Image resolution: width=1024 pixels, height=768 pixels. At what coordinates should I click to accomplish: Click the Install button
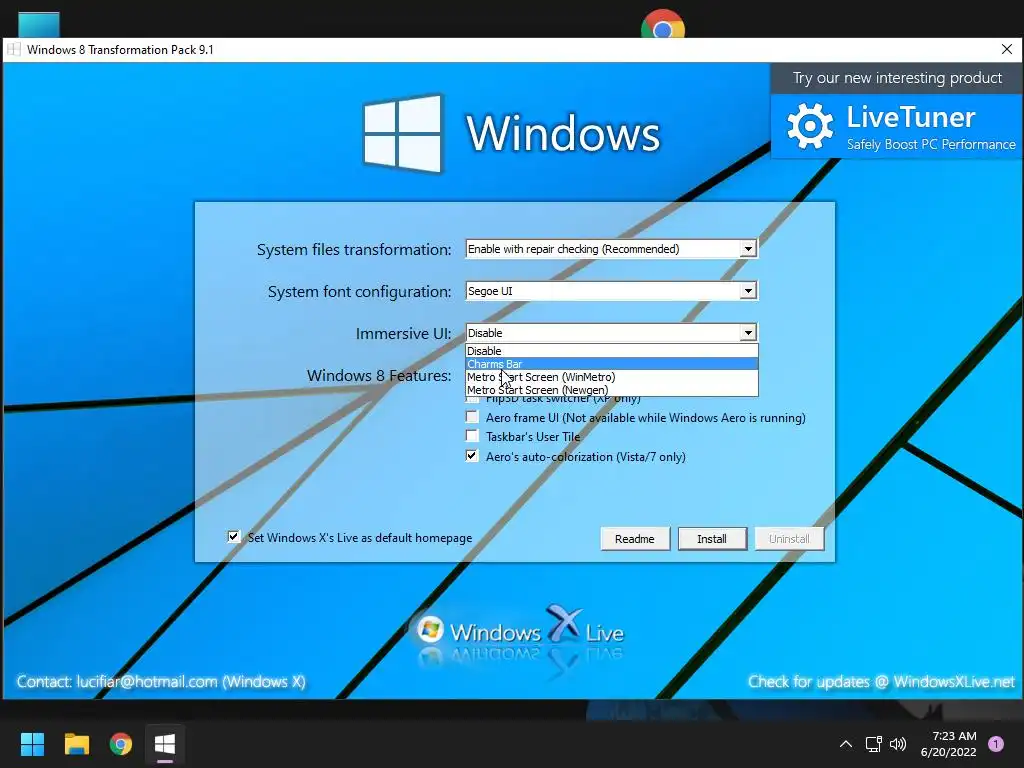pos(712,539)
